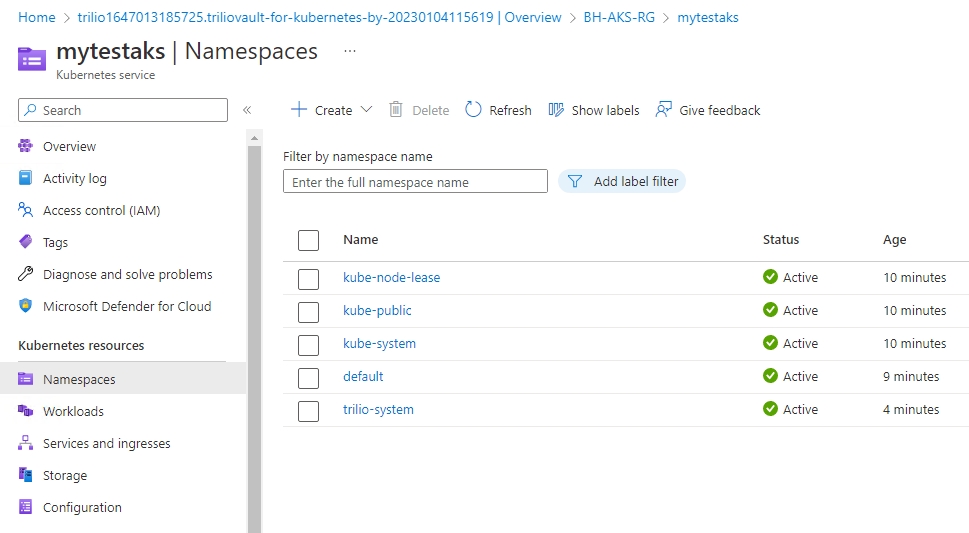Expand the Create dropdown arrow
This screenshot has width=969, height=533.
pyautogui.click(x=366, y=110)
